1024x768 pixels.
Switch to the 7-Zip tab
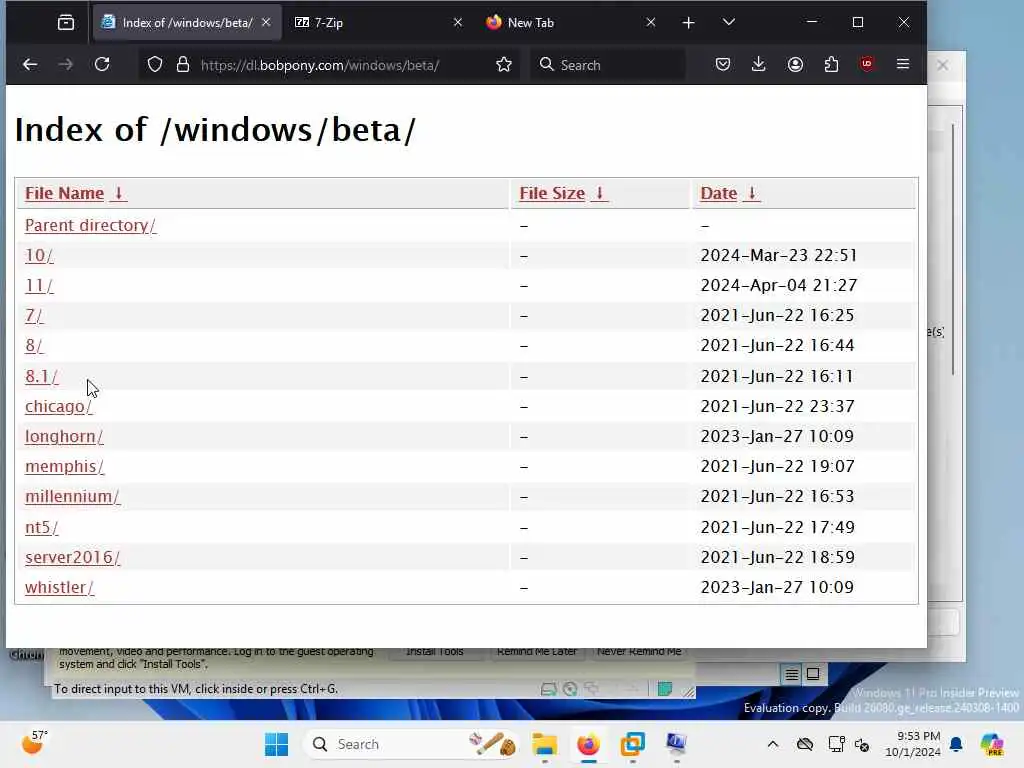tap(377, 23)
